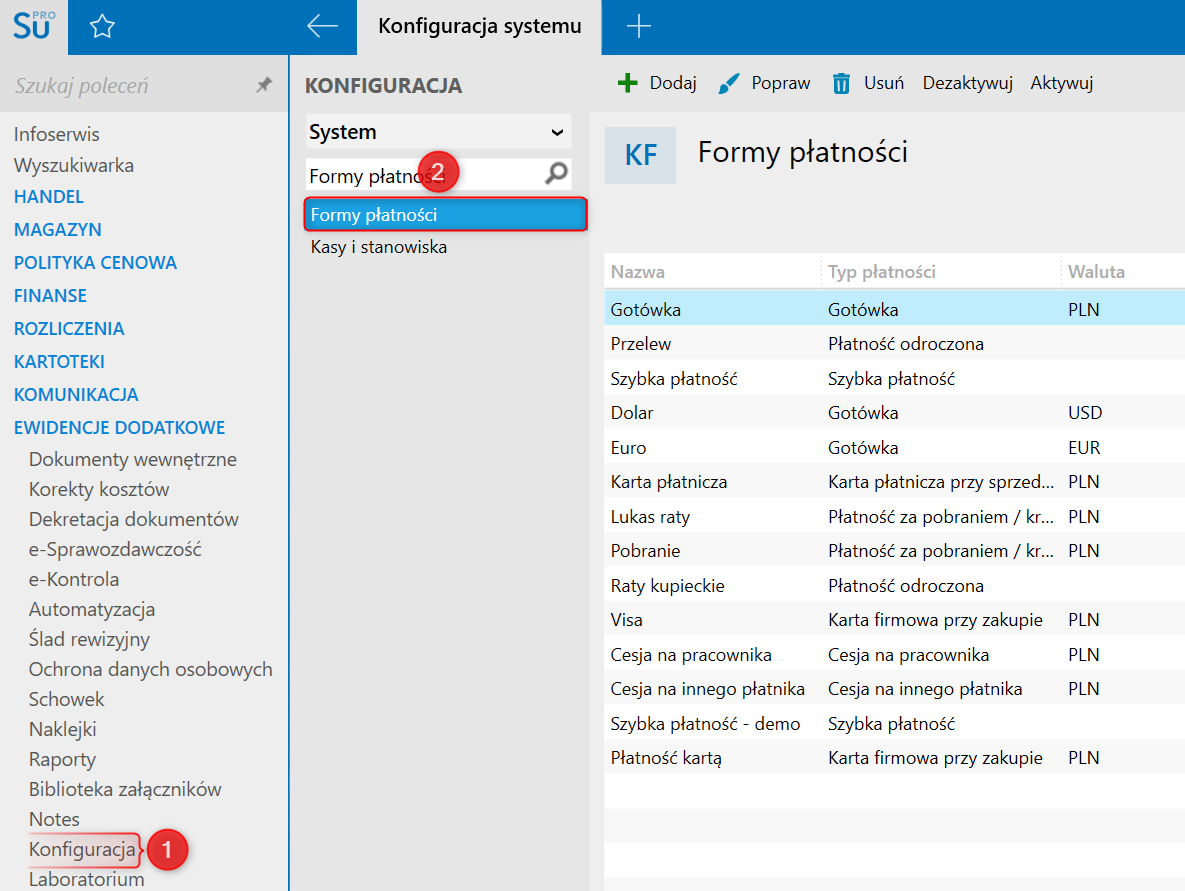Open Schowek item
Screen dimensions: 1185x891
(67, 699)
